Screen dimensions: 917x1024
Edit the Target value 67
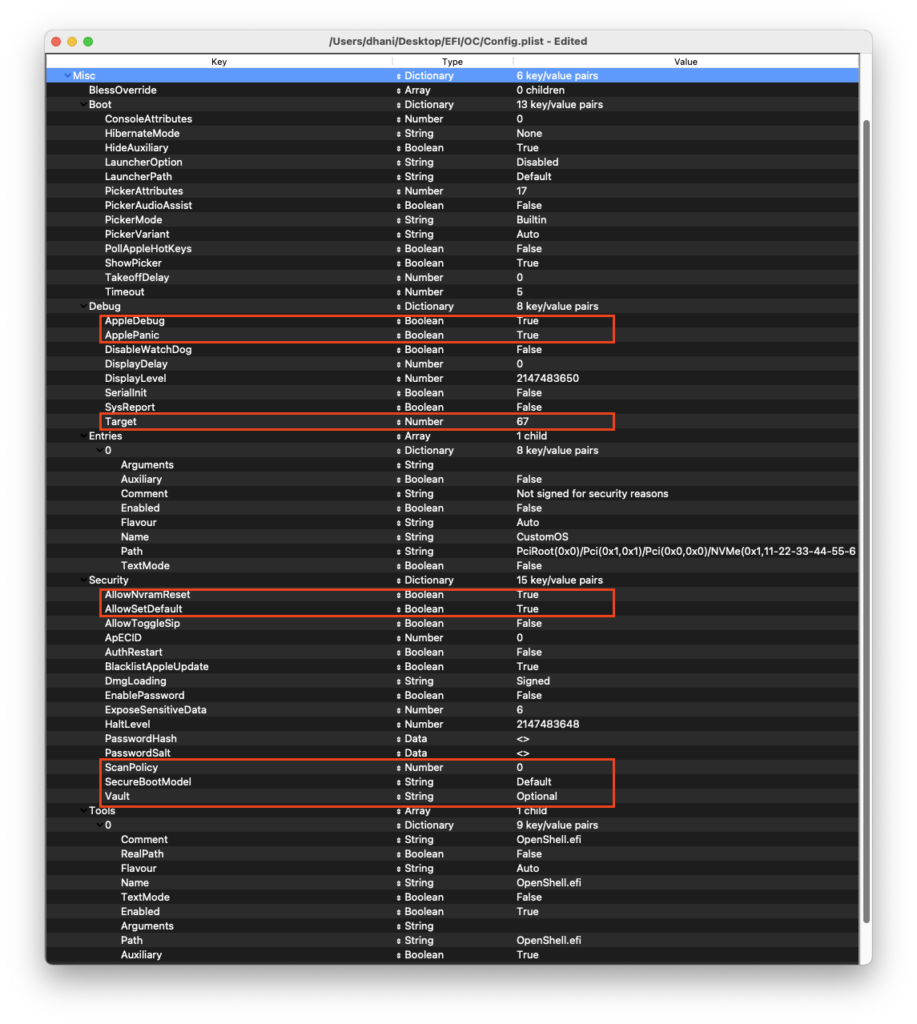click(x=523, y=421)
